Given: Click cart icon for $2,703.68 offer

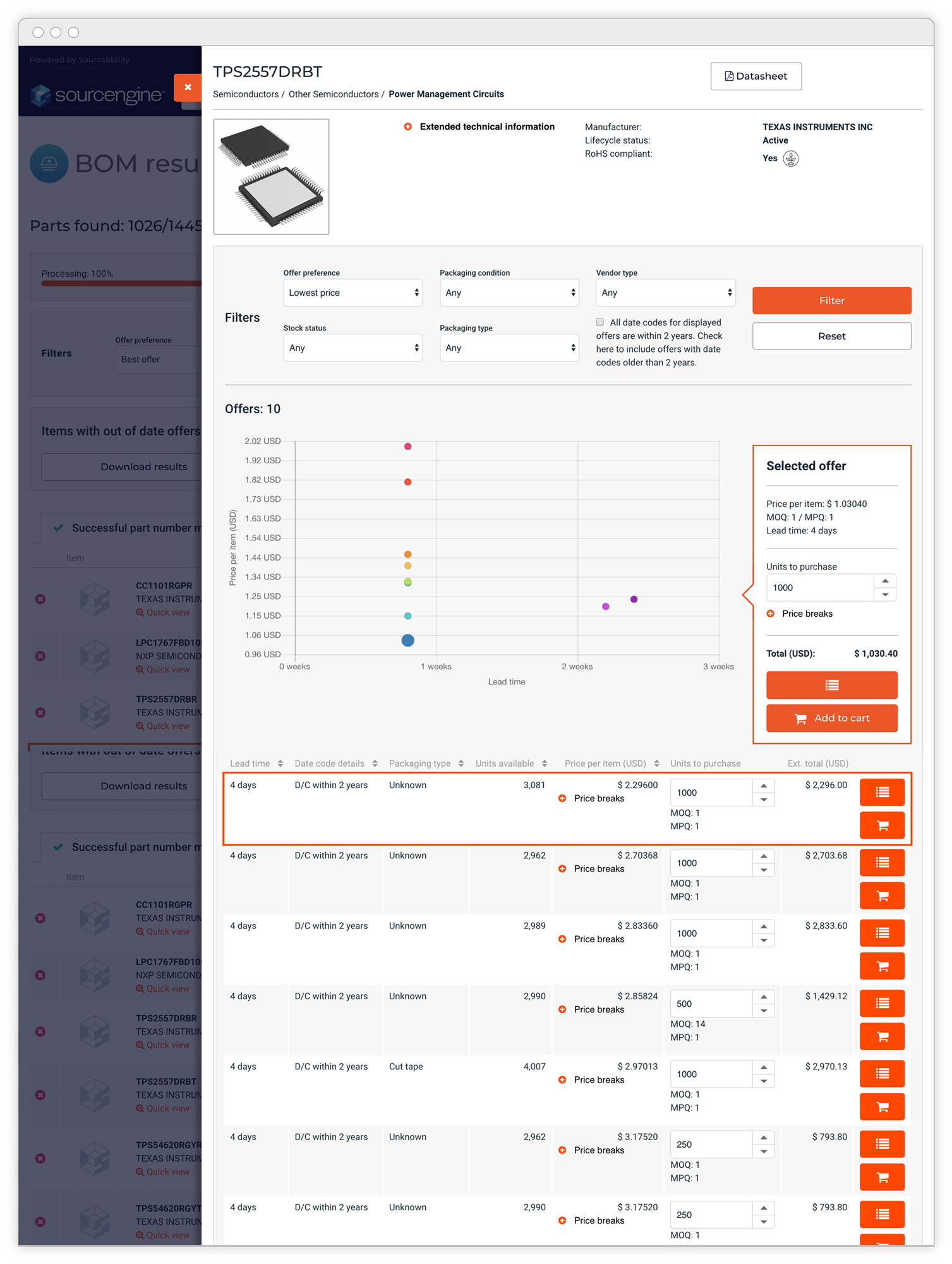Looking at the screenshot, I should 882,896.
